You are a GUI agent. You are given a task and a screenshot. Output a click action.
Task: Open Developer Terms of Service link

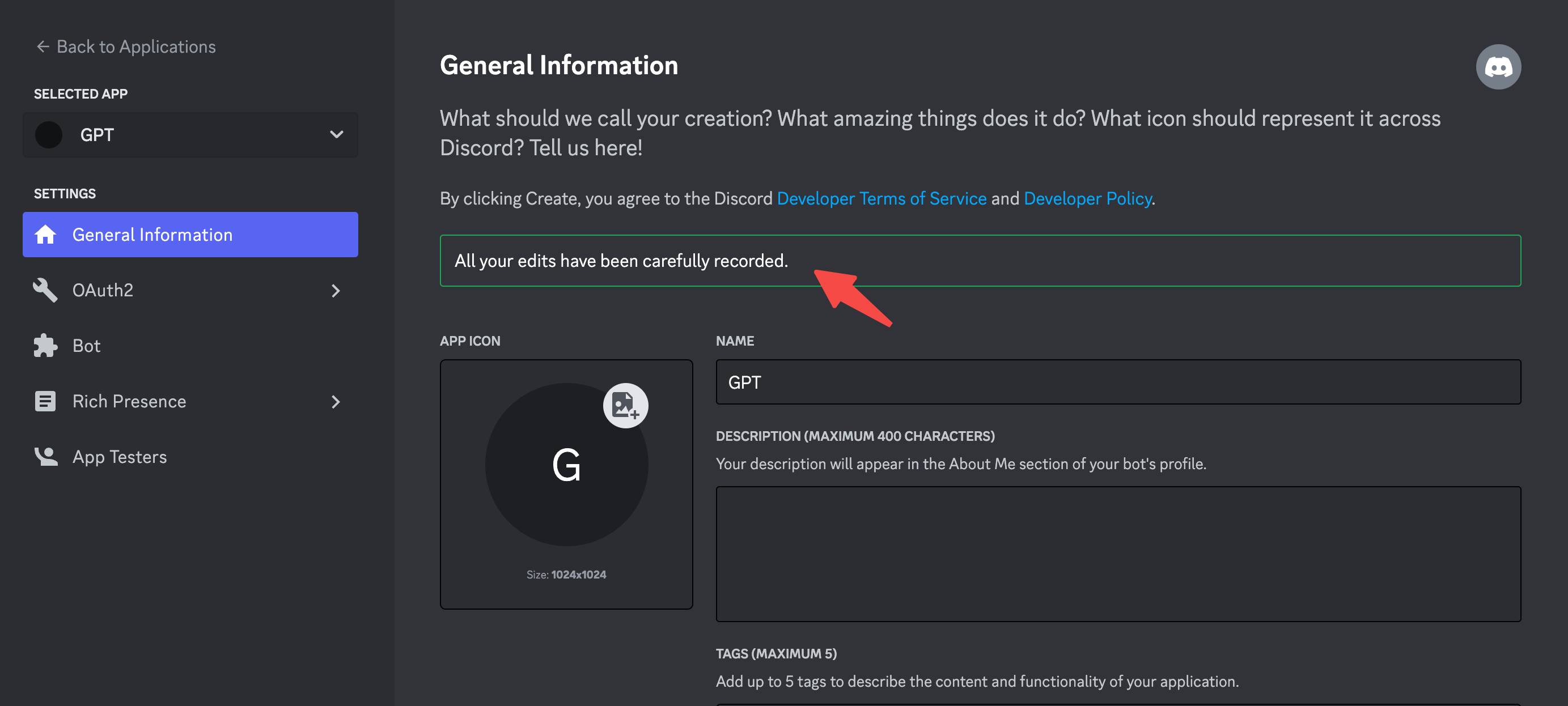click(x=882, y=198)
